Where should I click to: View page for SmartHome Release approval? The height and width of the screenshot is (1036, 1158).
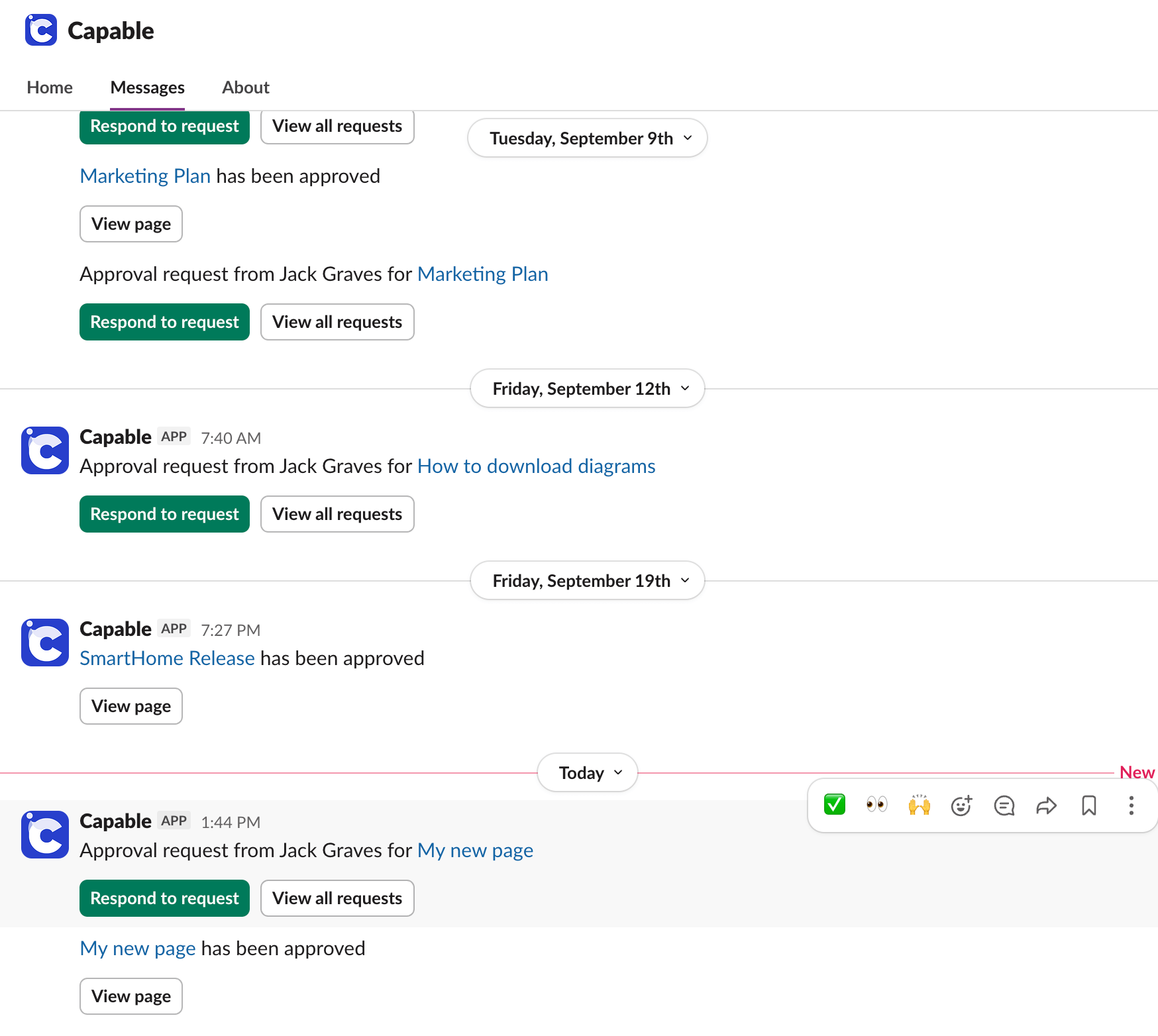click(x=131, y=706)
